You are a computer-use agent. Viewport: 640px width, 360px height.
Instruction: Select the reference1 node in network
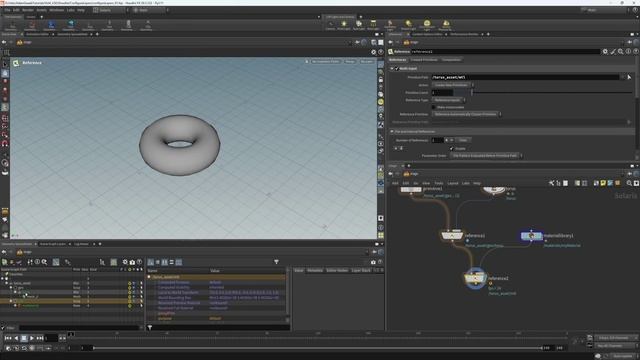pos(452,236)
